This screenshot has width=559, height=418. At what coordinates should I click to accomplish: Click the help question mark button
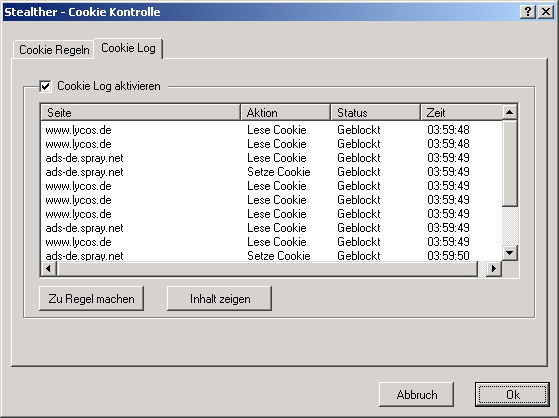528,12
